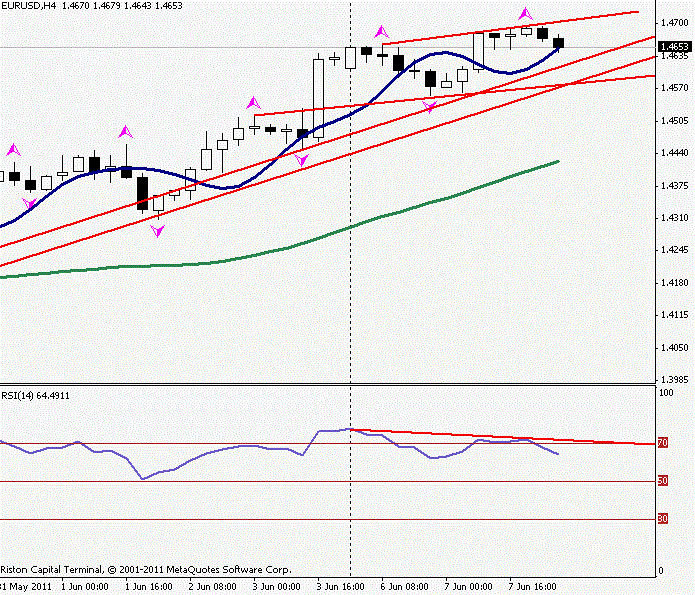
Task: Click the 1.4310 price axis label
Action: [x=675, y=218]
